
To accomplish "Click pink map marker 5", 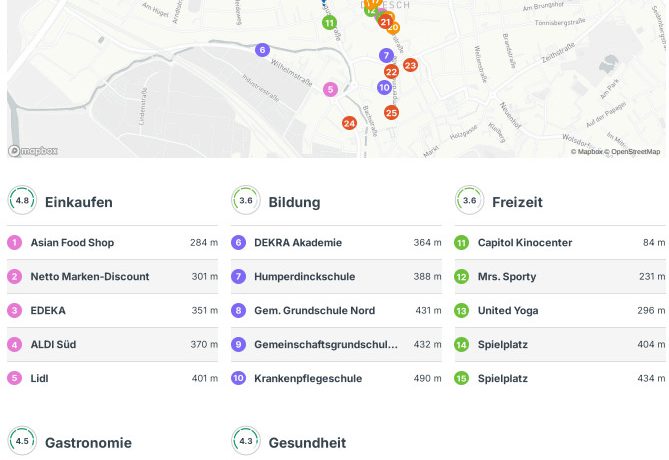I will [330, 90].
